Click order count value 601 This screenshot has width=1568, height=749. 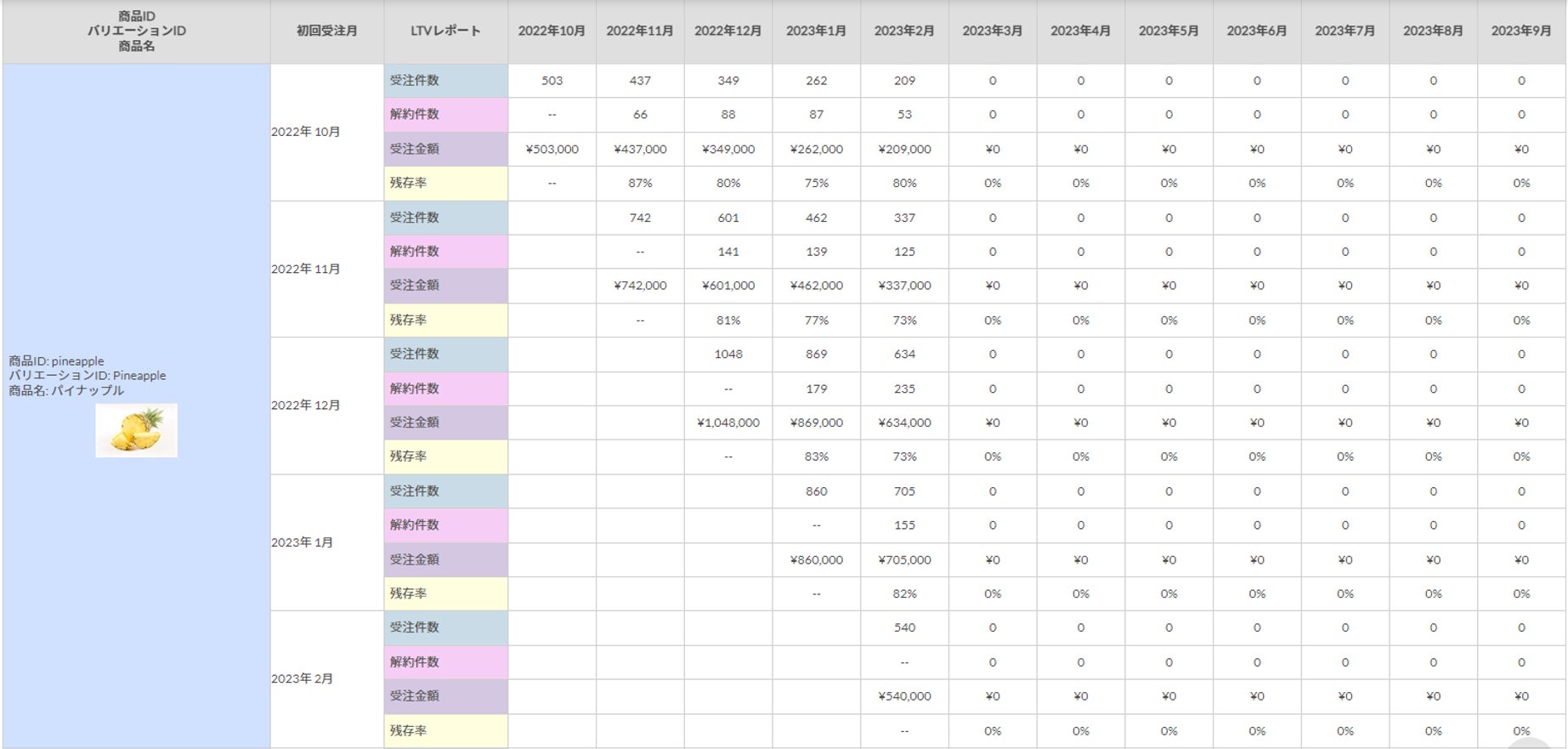(728, 218)
